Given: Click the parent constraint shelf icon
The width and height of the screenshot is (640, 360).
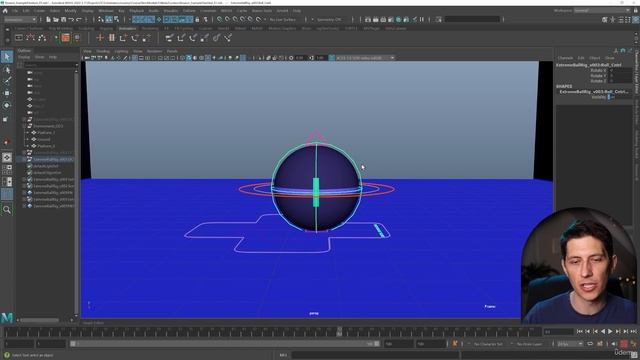Looking at the screenshot, I should click(x=169, y=38).
